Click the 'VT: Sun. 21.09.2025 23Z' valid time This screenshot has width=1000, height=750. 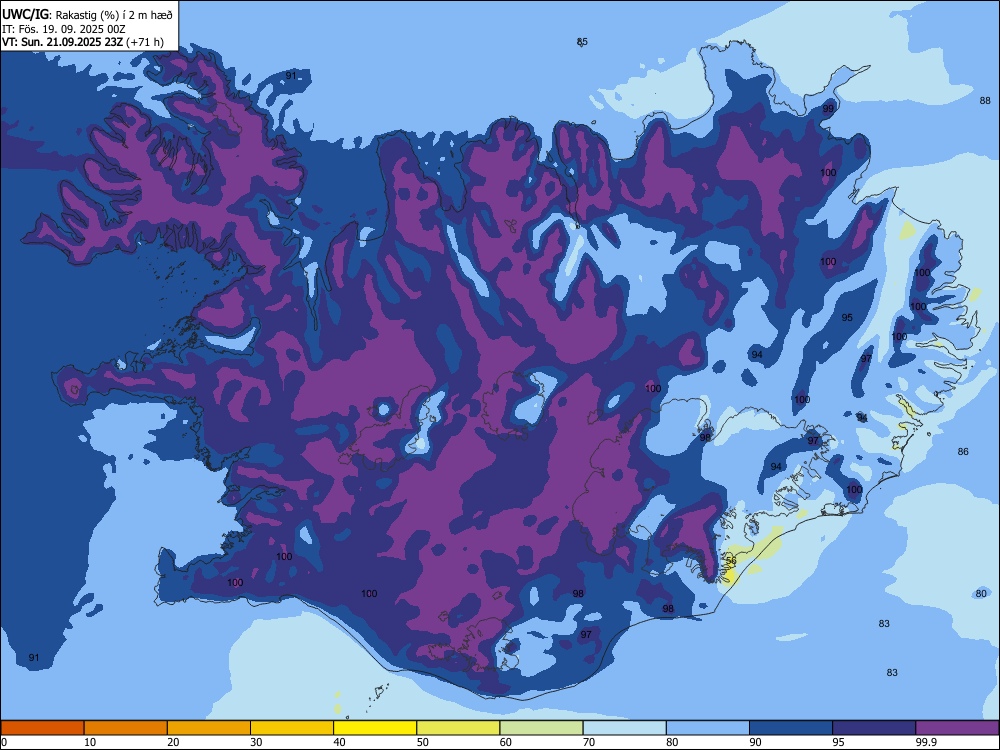pyautogui.click(x=62, y=42)
